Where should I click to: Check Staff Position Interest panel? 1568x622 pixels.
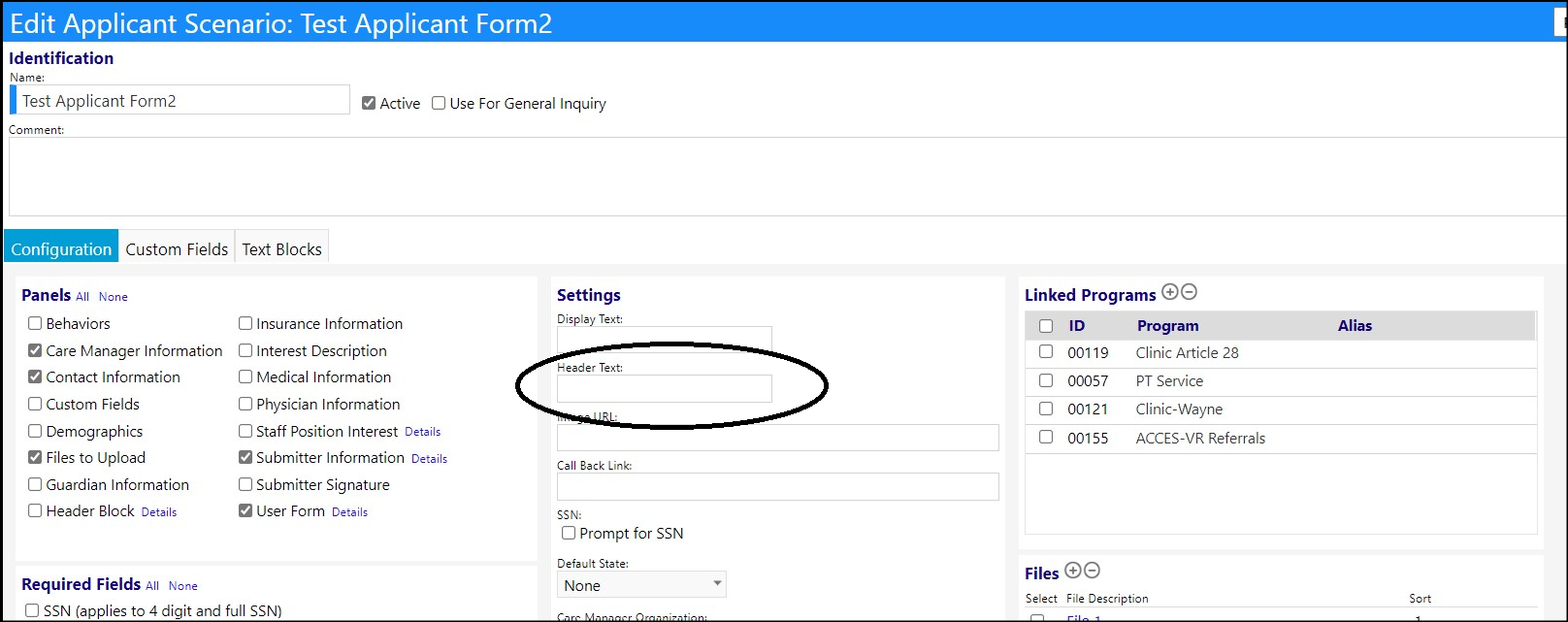[245, 431]
